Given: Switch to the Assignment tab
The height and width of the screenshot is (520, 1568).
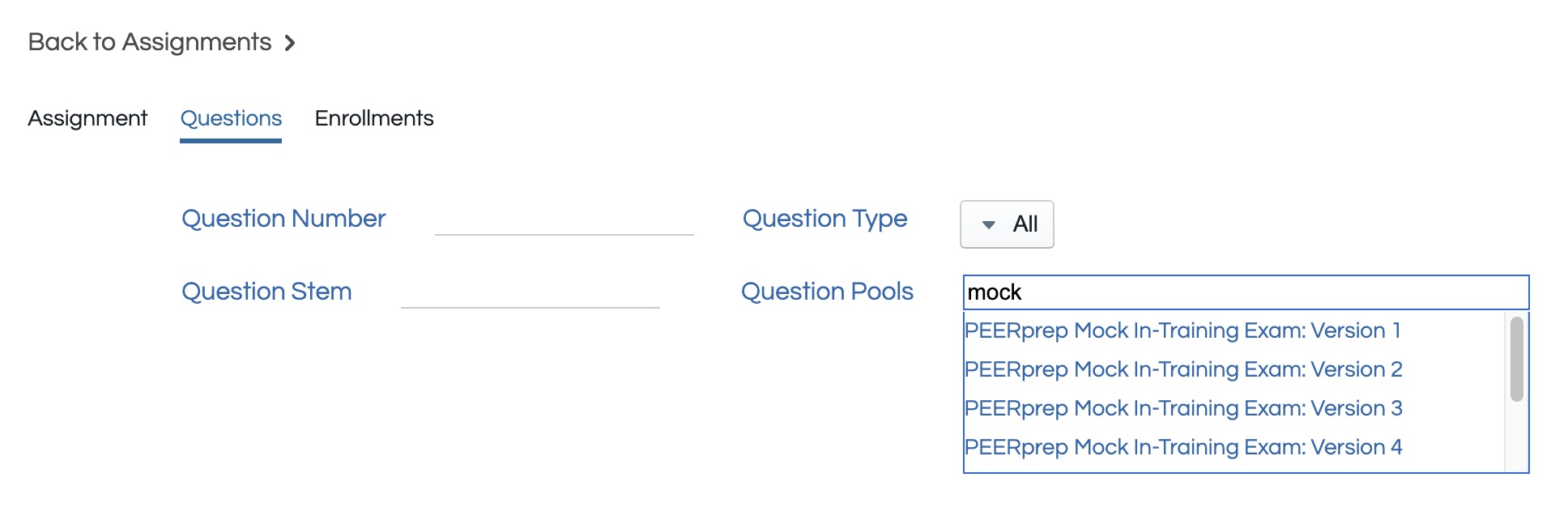Looking at the screenshot, I should 87,118.
